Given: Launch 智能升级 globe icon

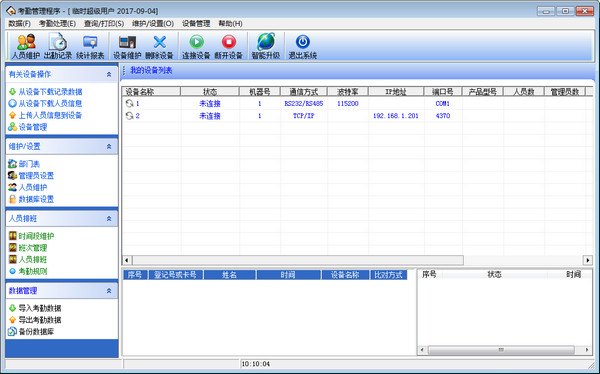Looking at the screenshot, I should pos(266,46).
